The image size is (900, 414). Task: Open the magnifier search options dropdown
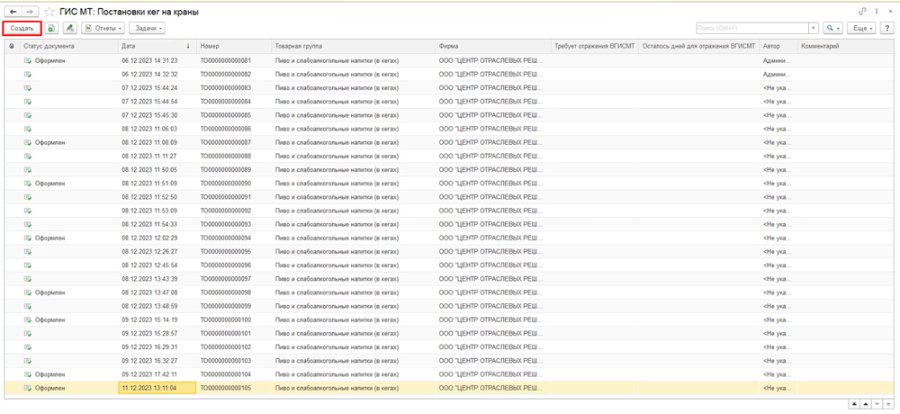coord(832,28)
